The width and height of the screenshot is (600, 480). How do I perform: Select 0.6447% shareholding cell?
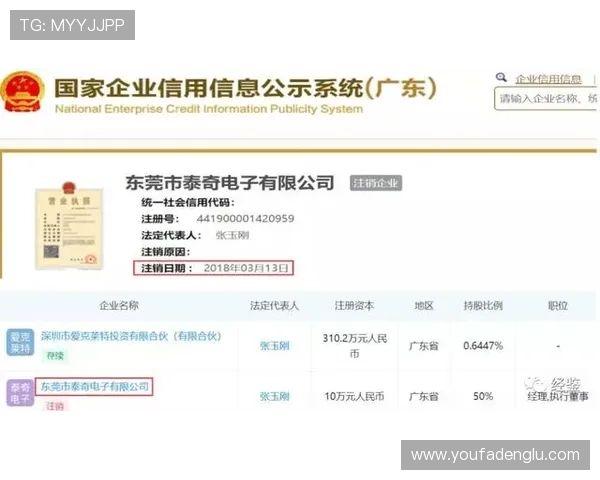(x=483, y=346)
